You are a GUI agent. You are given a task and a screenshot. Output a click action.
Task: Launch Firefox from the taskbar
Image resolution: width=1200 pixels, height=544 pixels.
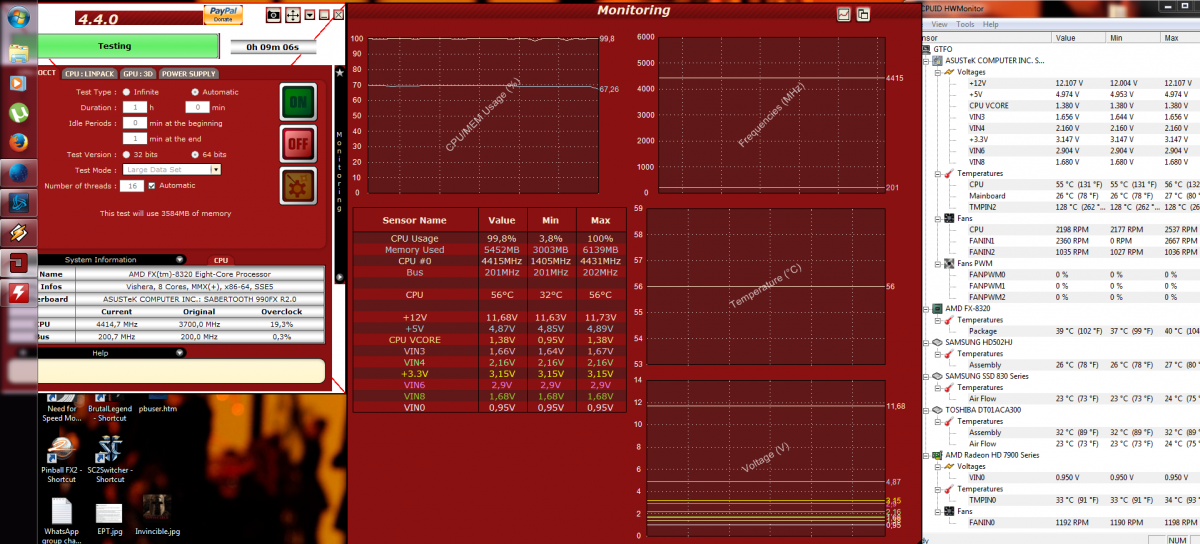coord(18,142)
